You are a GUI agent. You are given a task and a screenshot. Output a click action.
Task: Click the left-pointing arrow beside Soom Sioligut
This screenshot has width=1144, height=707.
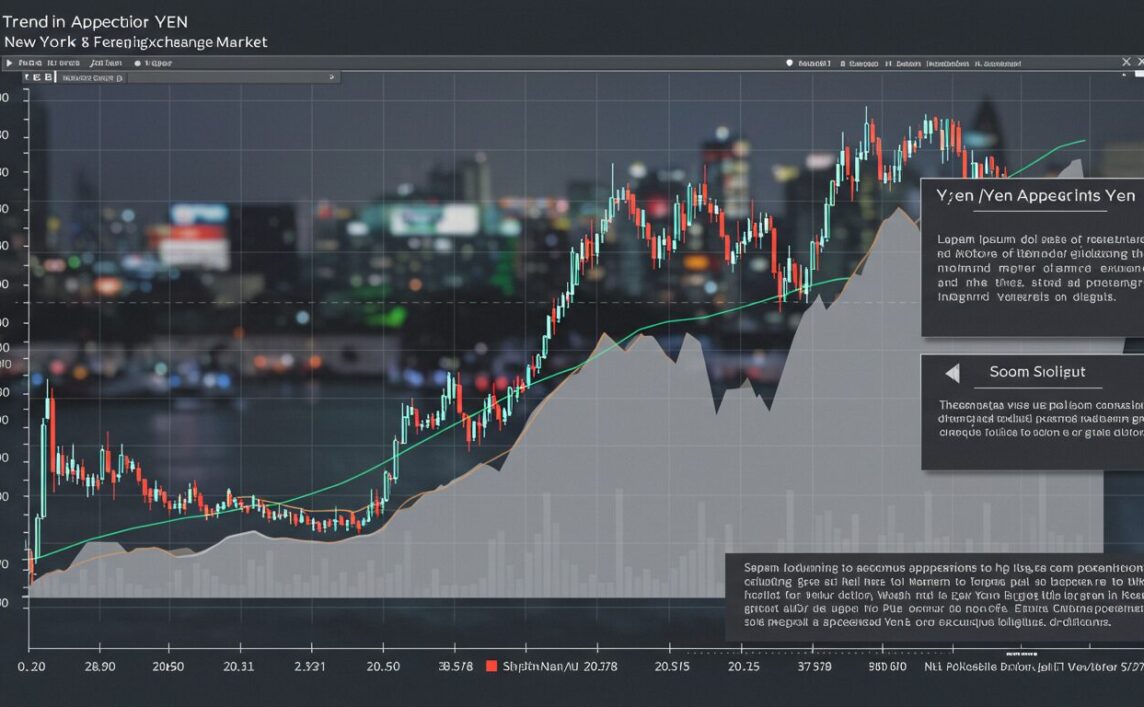coord(952,373)
